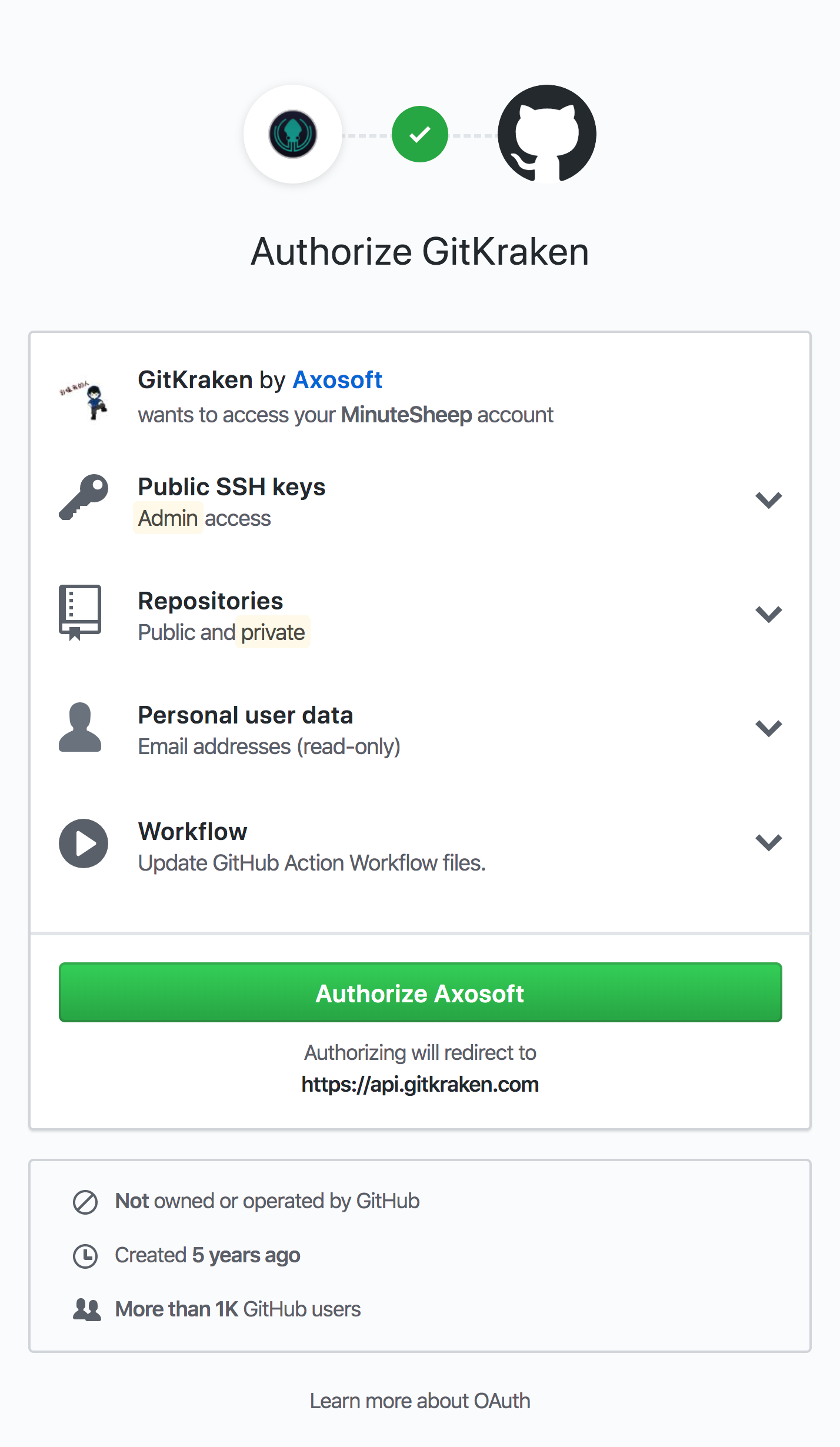Click the Repositories book icon
840x1447 pixels.
[80, 612]
